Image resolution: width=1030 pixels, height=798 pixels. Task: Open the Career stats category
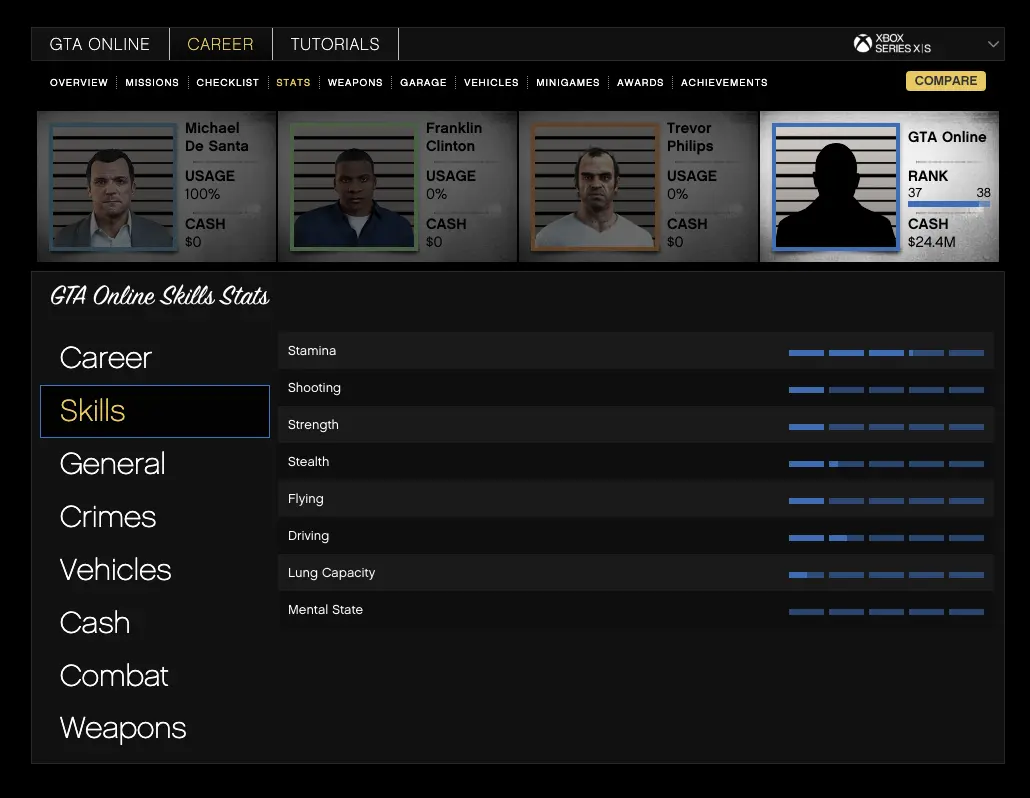pyautogui.click(x=106, y=358)
